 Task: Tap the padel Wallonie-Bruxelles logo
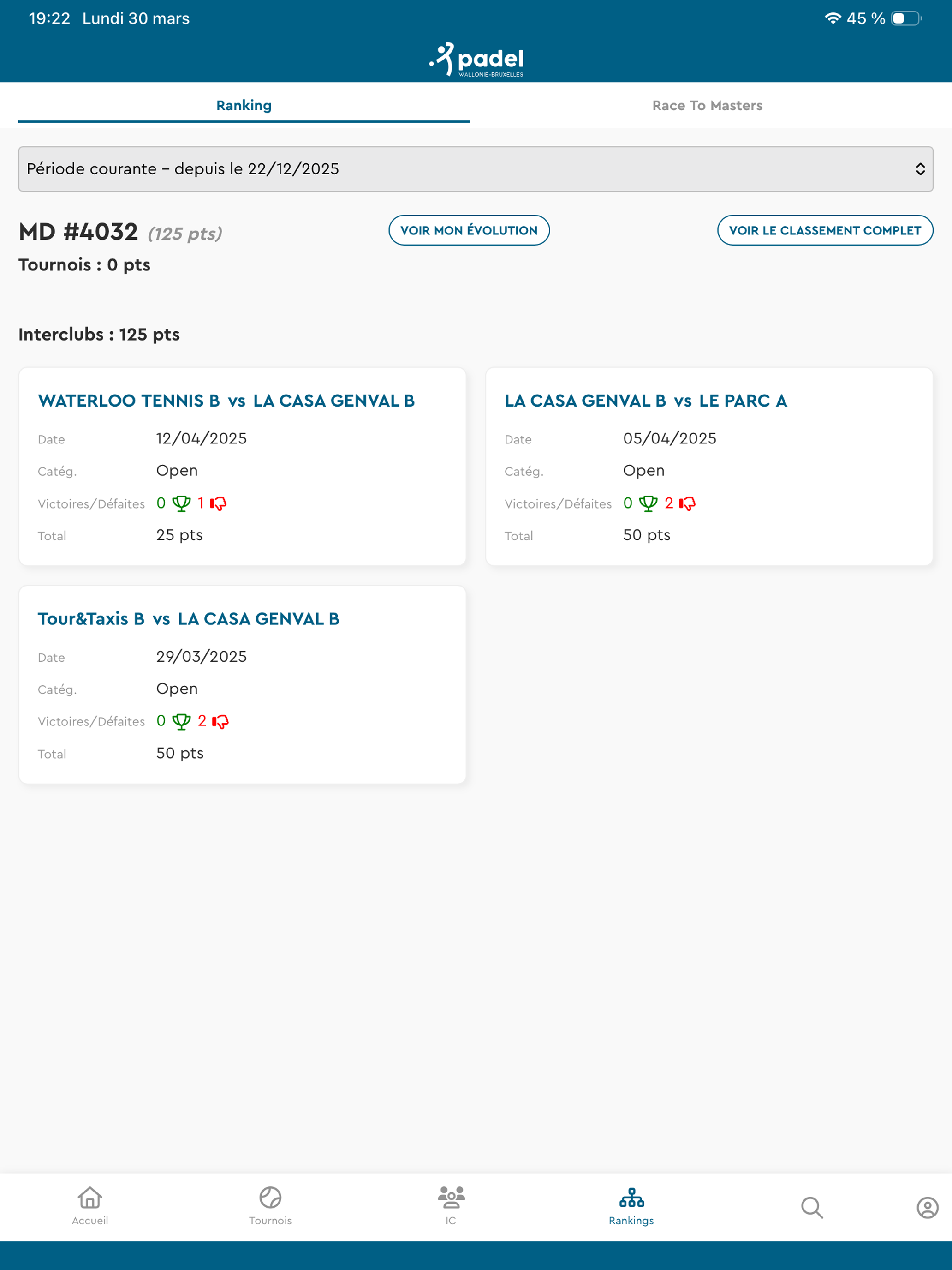(x=476, y=59)
